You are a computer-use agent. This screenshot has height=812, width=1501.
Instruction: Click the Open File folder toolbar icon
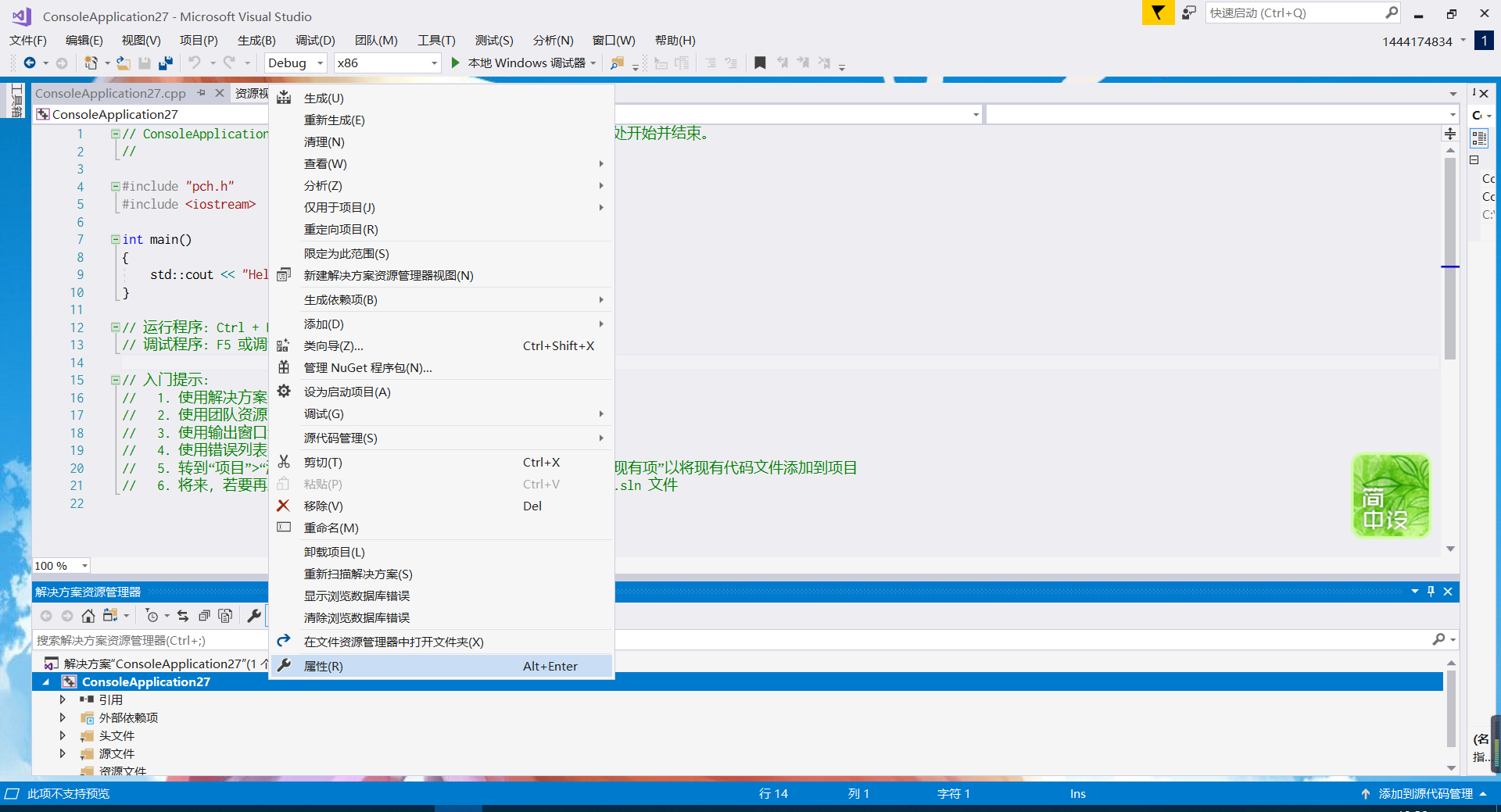click(124, 63)
